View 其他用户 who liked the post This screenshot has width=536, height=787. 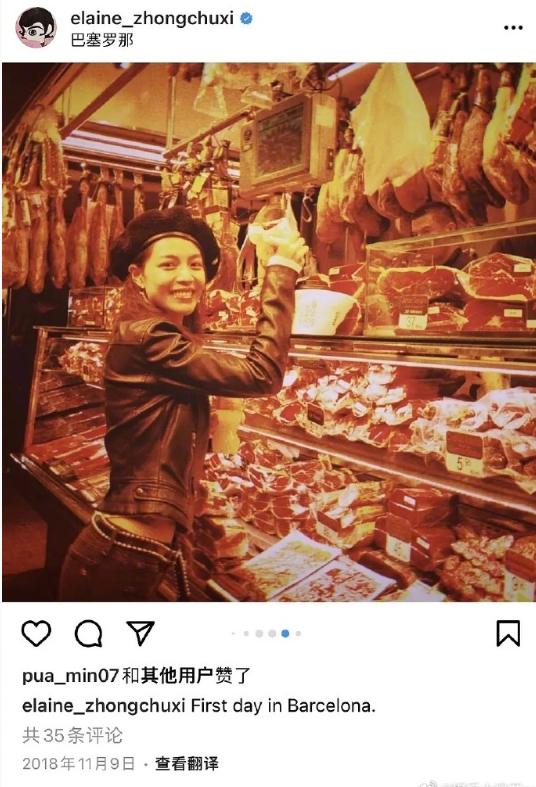coord(177,676)
